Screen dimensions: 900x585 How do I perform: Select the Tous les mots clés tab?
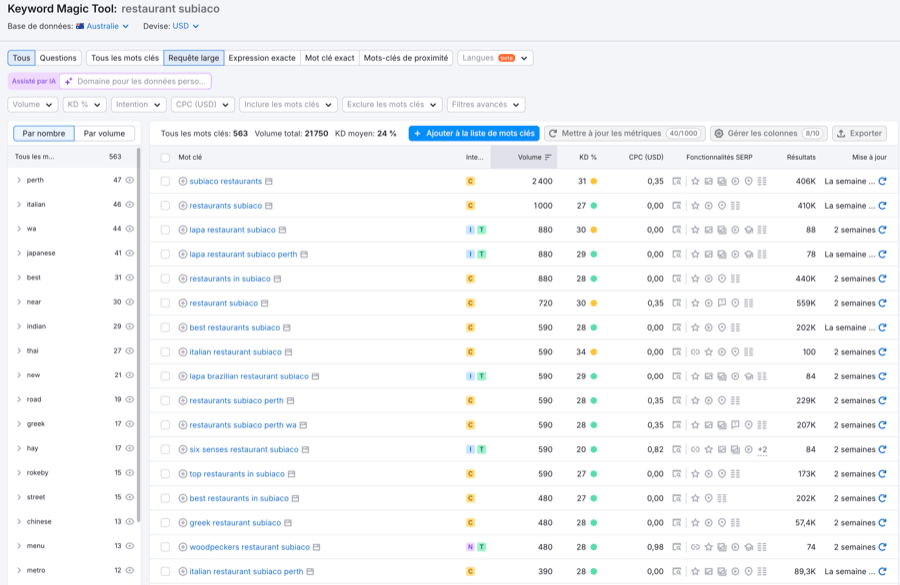[125, 58]
